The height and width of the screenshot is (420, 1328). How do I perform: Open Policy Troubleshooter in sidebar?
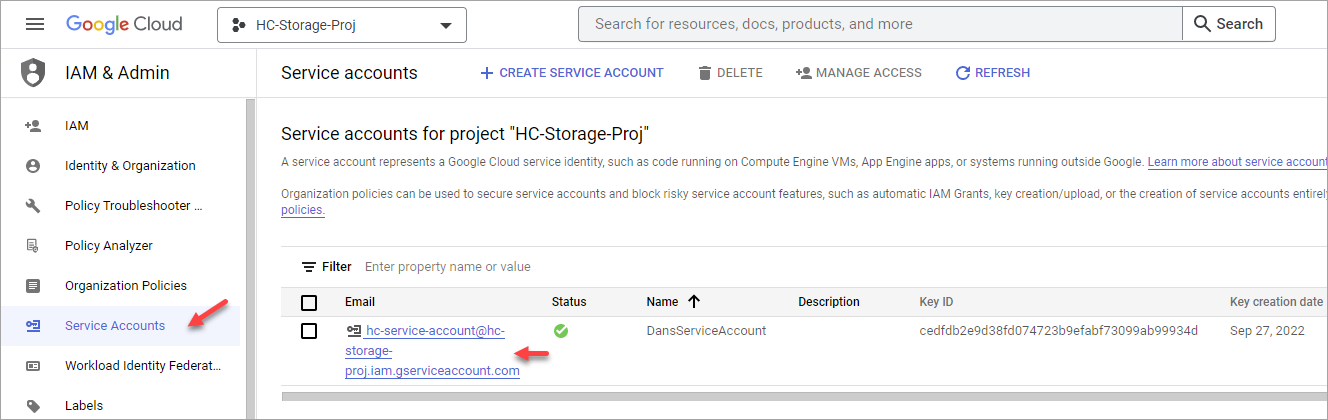click(x=133, y=206)
